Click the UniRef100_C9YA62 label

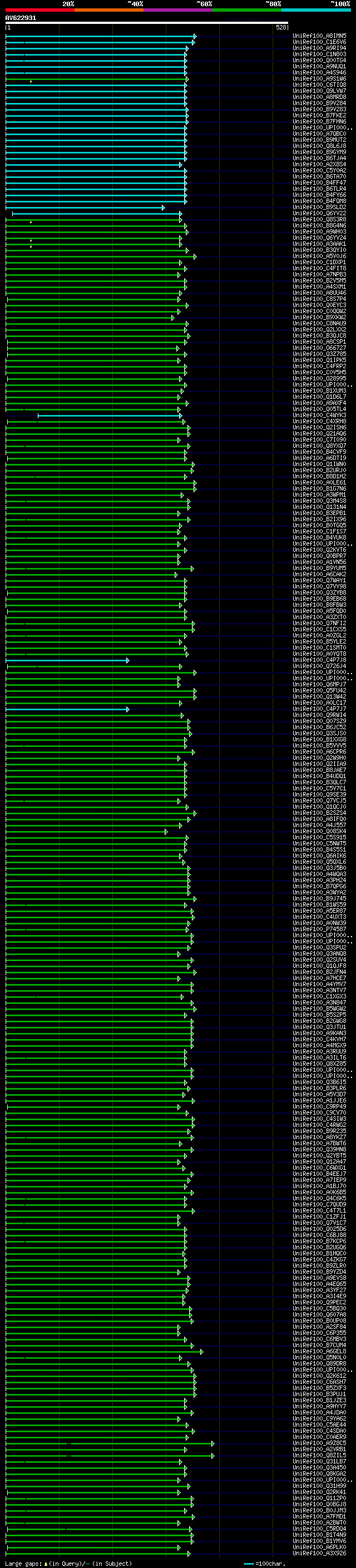319,1419
